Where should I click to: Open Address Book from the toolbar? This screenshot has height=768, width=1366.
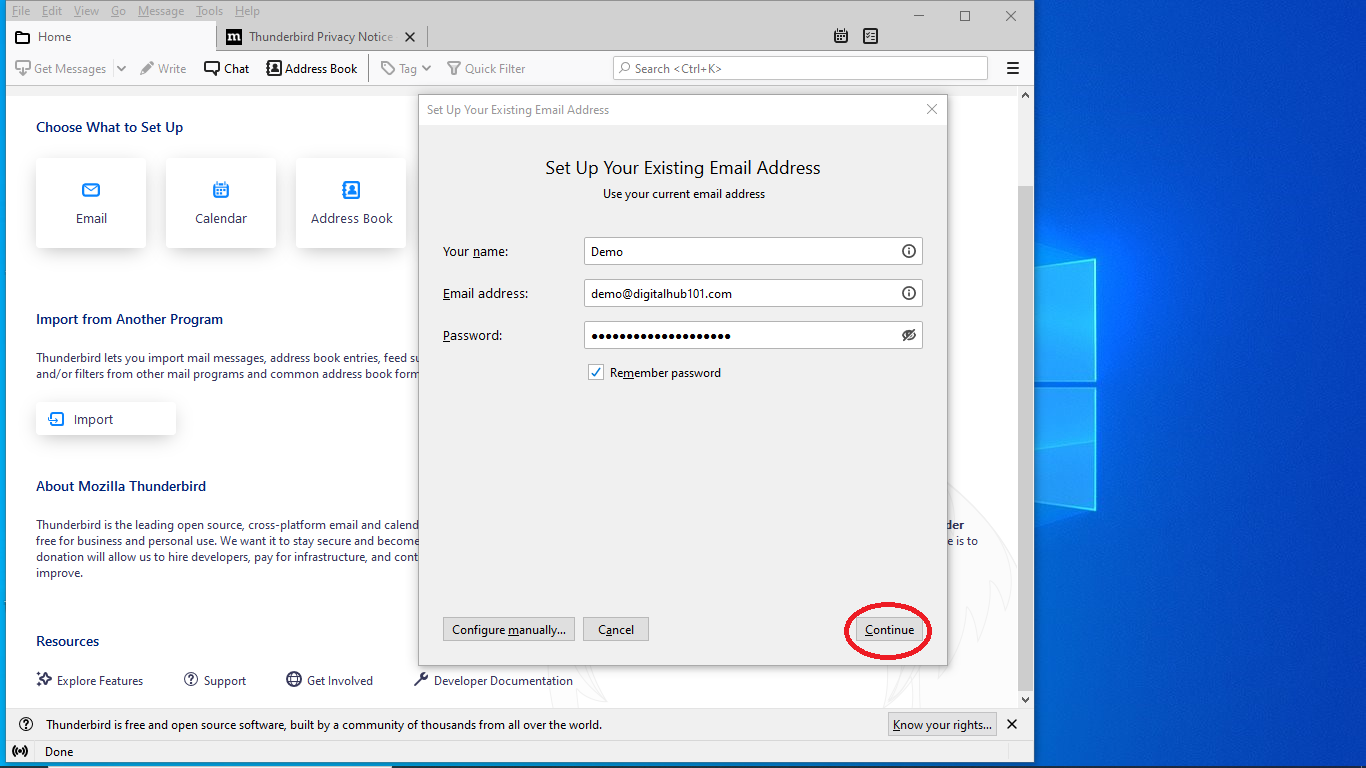coord(312,69)
